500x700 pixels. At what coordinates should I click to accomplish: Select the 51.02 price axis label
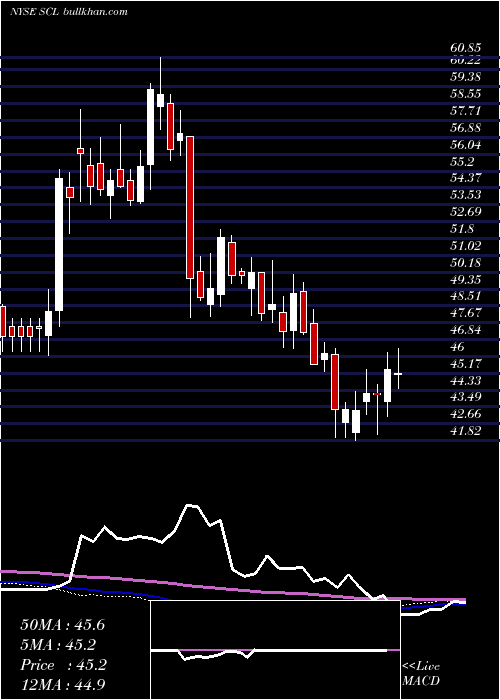pos(465,246)
